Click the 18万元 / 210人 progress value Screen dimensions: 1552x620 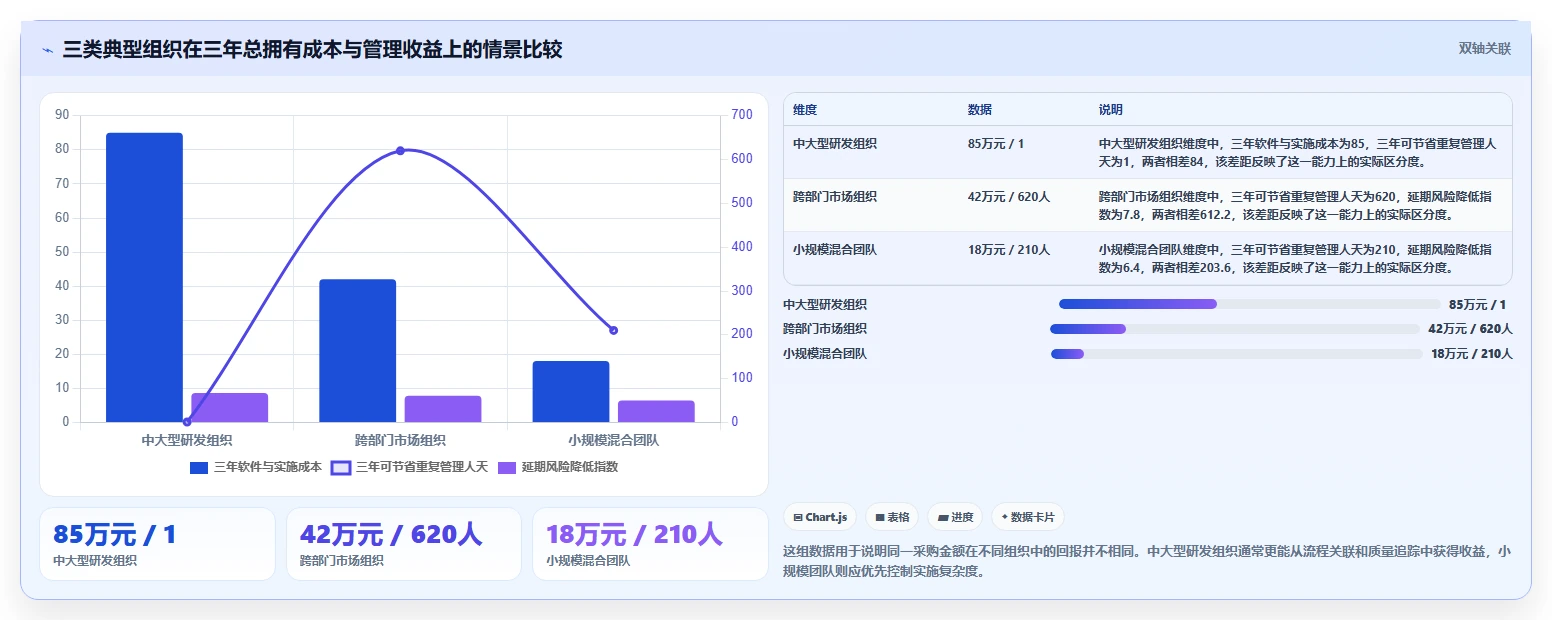pyautogui.click(x=1472, y=354)
